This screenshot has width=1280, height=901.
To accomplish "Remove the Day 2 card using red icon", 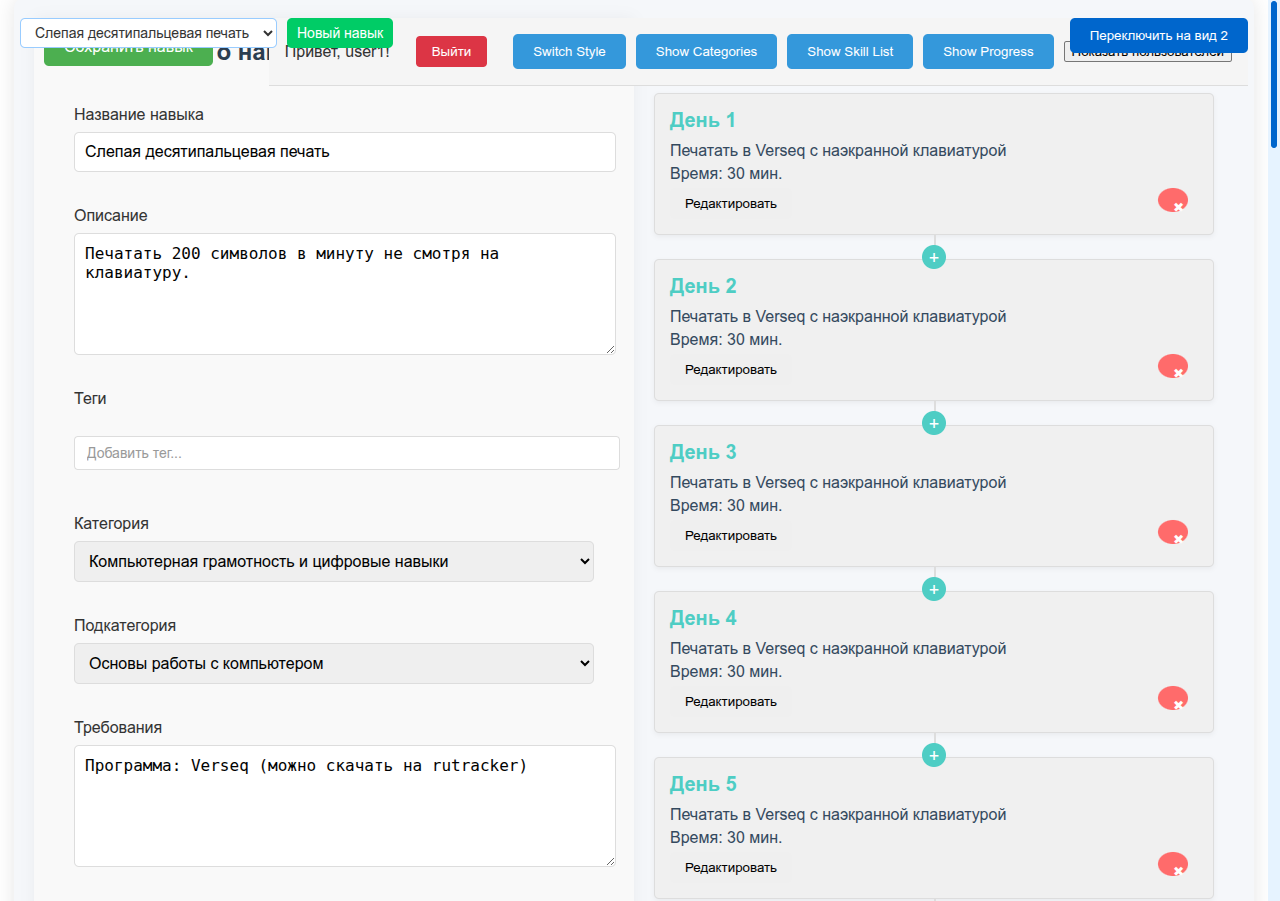I will [x=1172, y=366].
